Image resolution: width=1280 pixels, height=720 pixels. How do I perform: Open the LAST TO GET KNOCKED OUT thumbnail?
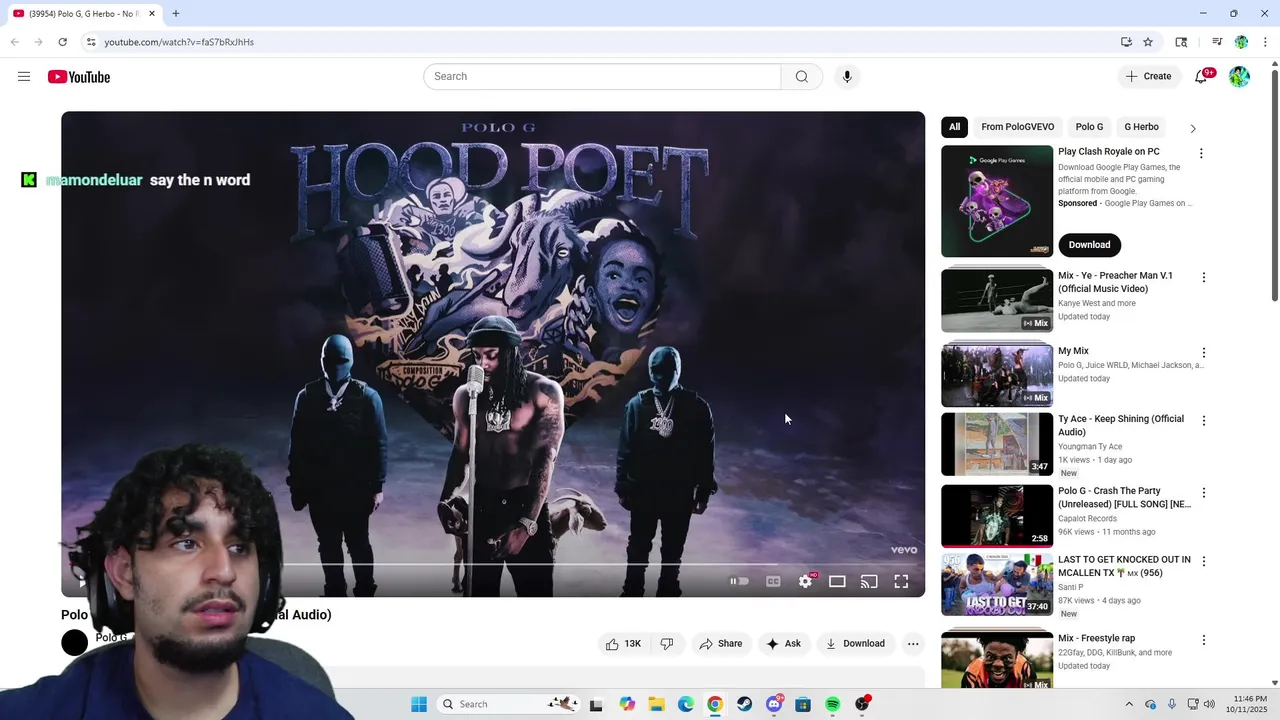pos(997,585)
